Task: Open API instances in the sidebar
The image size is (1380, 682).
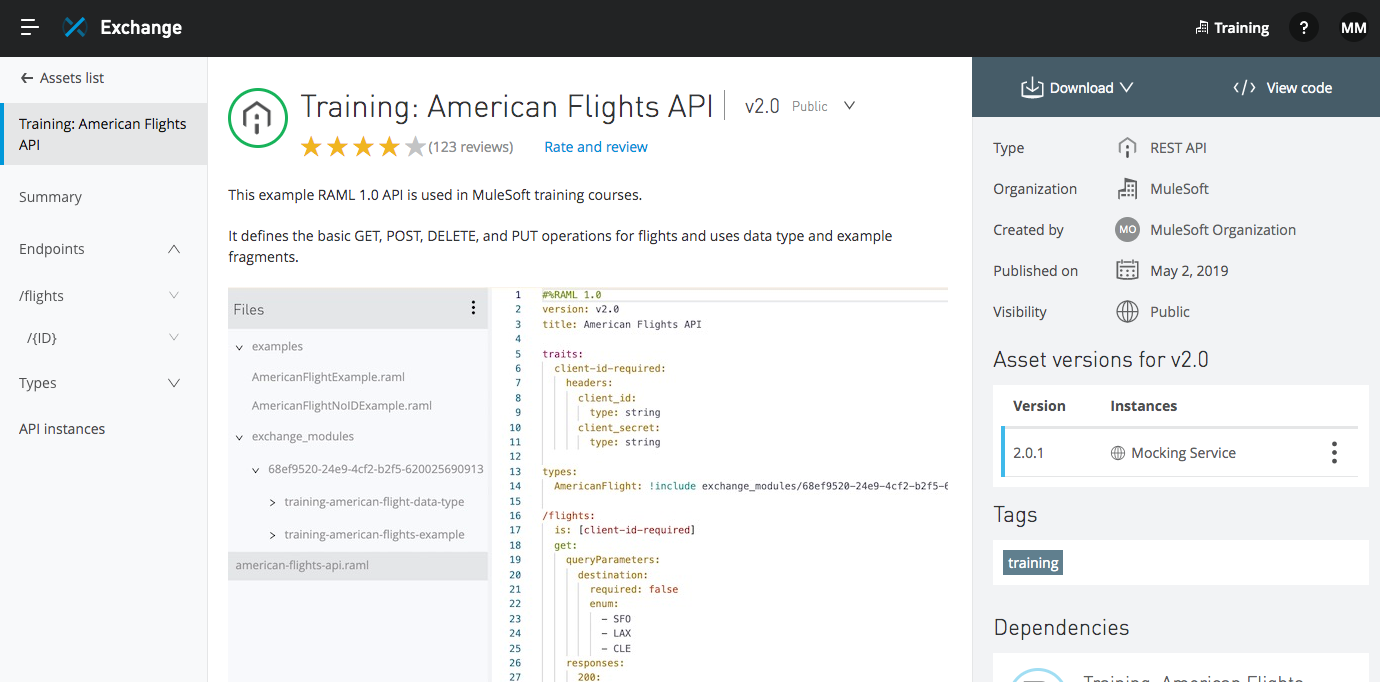Action: pyautogui.click(x=62, y=429)
